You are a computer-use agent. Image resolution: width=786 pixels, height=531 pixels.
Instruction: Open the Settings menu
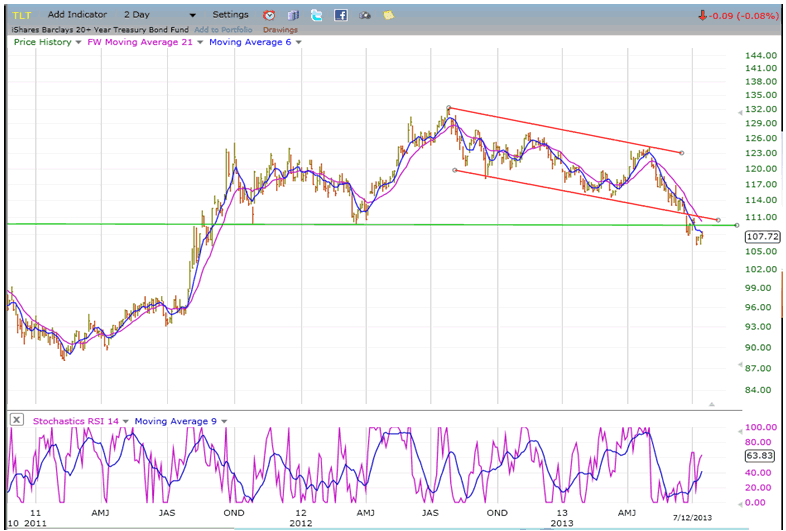[x=230, y=16]
